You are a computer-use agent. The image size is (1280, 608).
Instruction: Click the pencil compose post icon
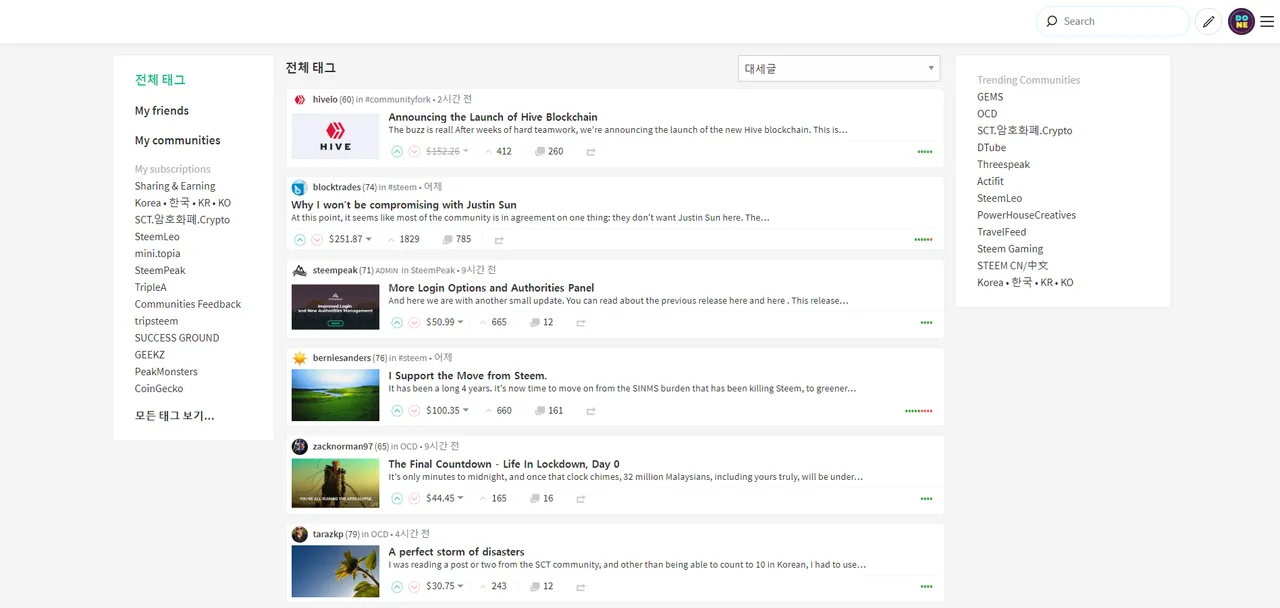coord(1209,21)
